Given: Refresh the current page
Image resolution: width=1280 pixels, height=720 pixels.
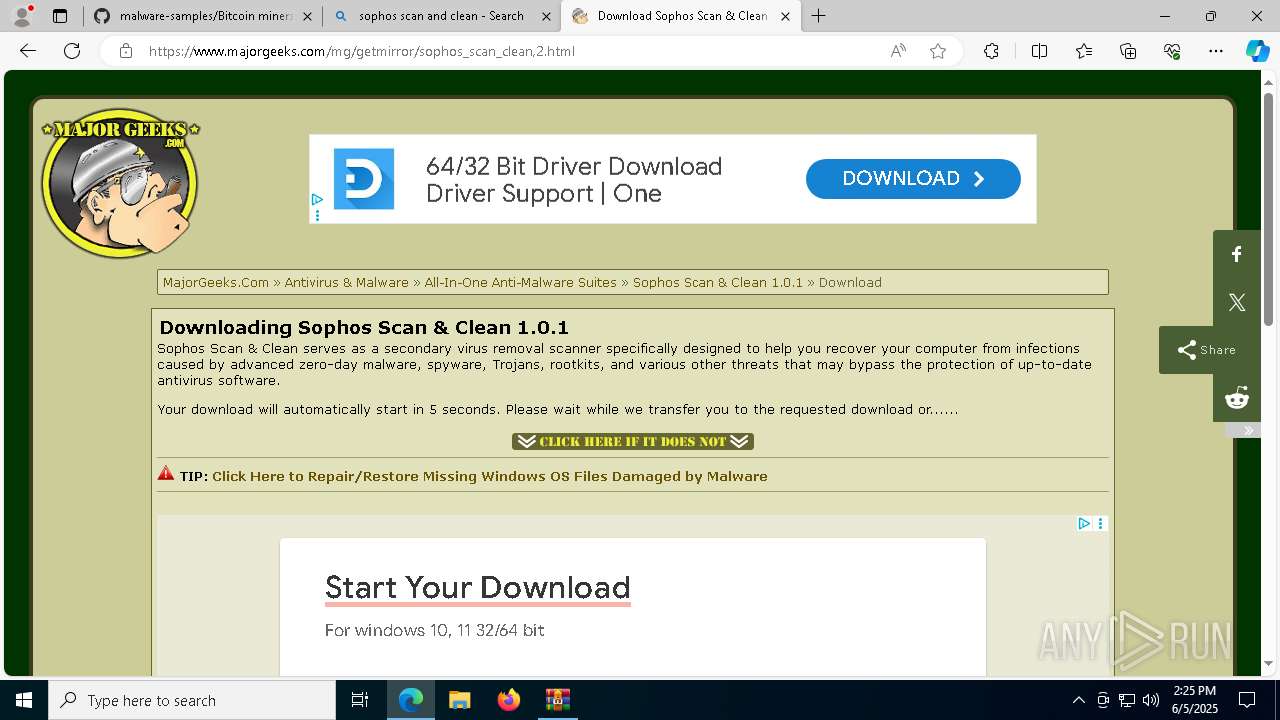Looking at the screenshot, I should (72, 51).
